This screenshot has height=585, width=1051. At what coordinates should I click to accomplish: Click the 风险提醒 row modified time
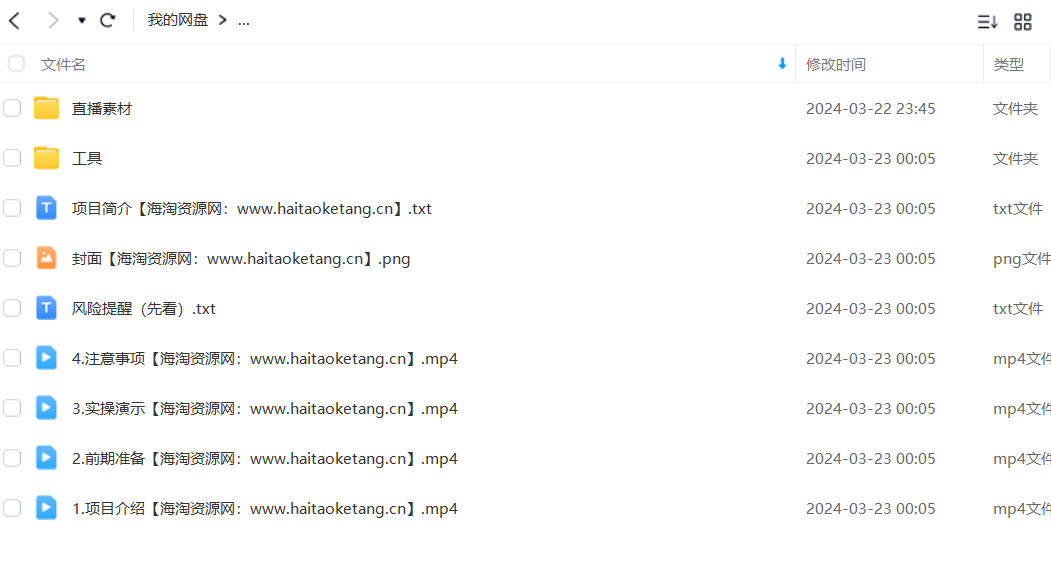(870, 309)
